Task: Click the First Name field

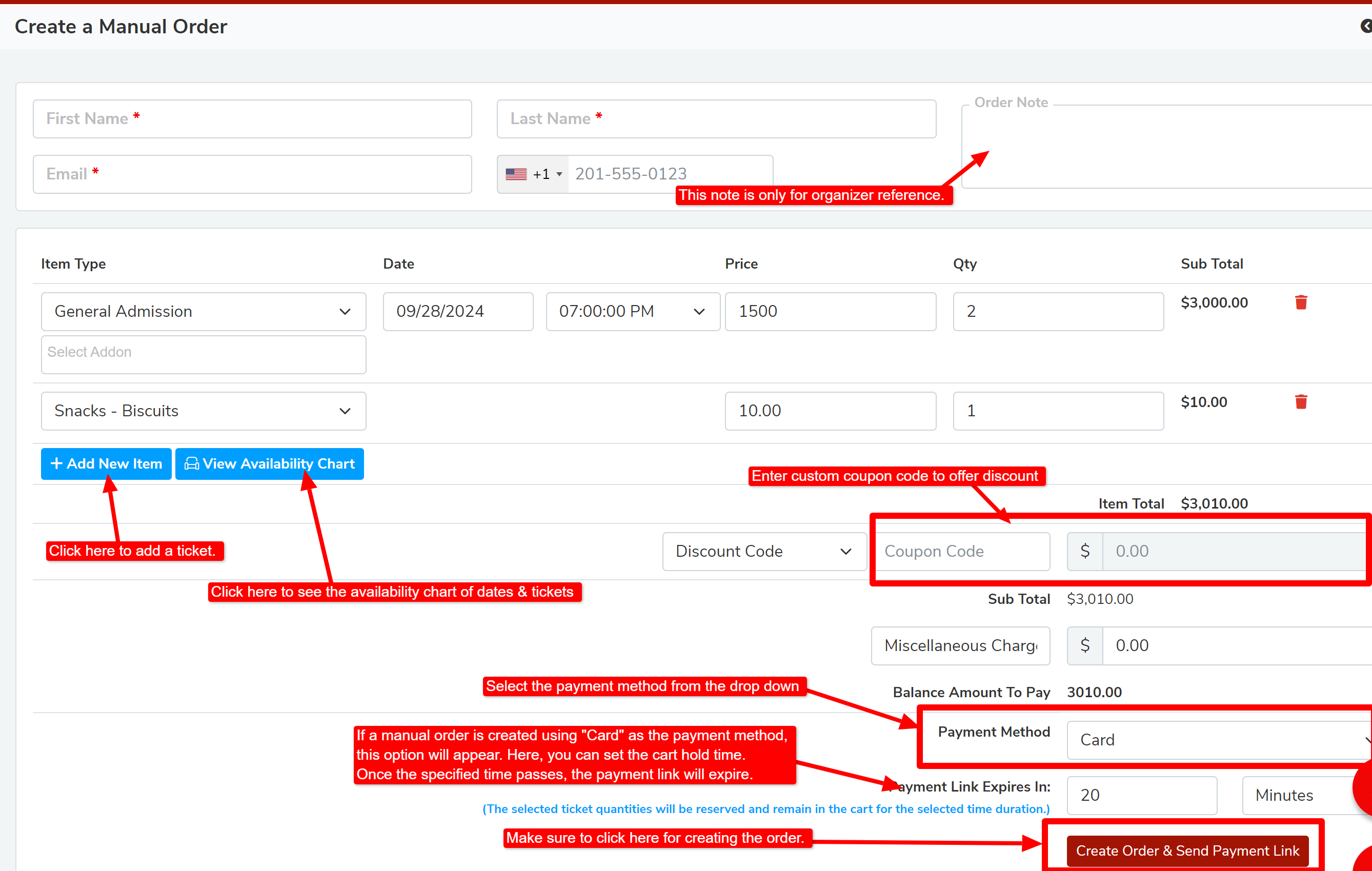Action: pos(252,119)
